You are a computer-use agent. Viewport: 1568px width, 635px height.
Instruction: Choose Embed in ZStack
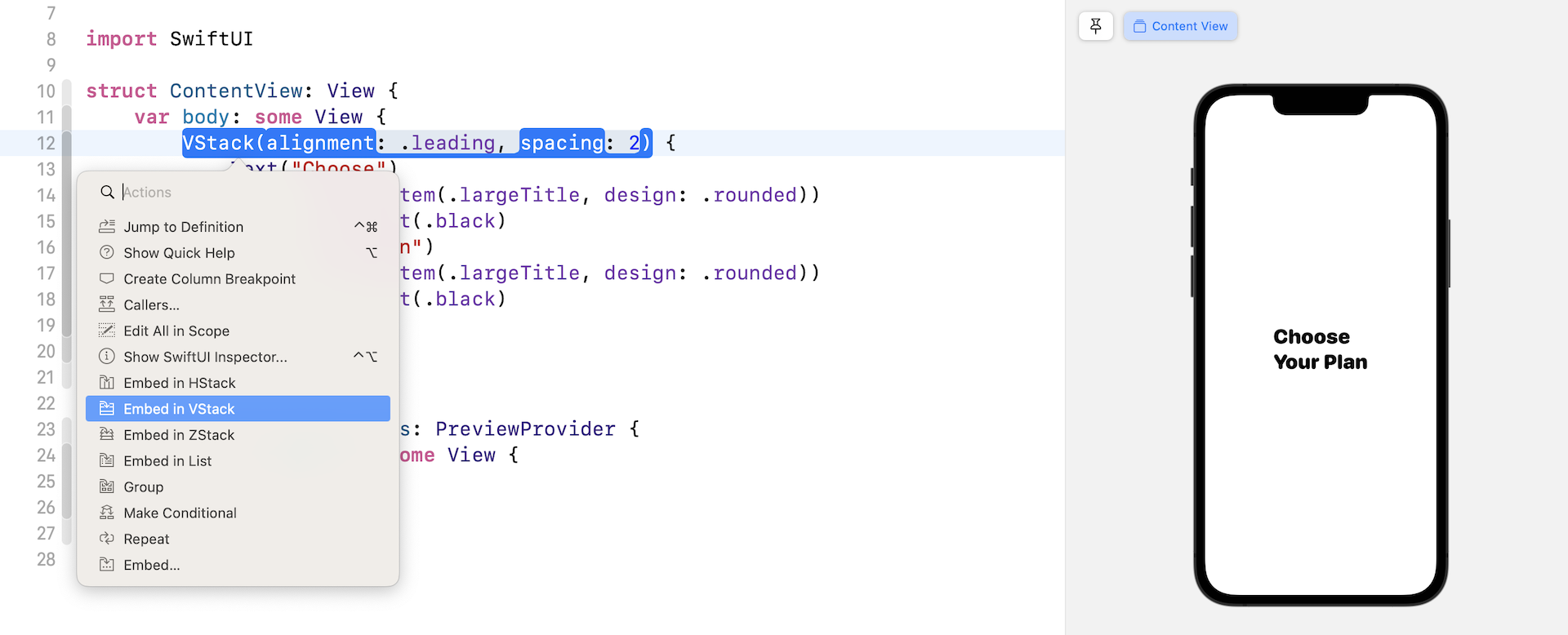[238, 435]
